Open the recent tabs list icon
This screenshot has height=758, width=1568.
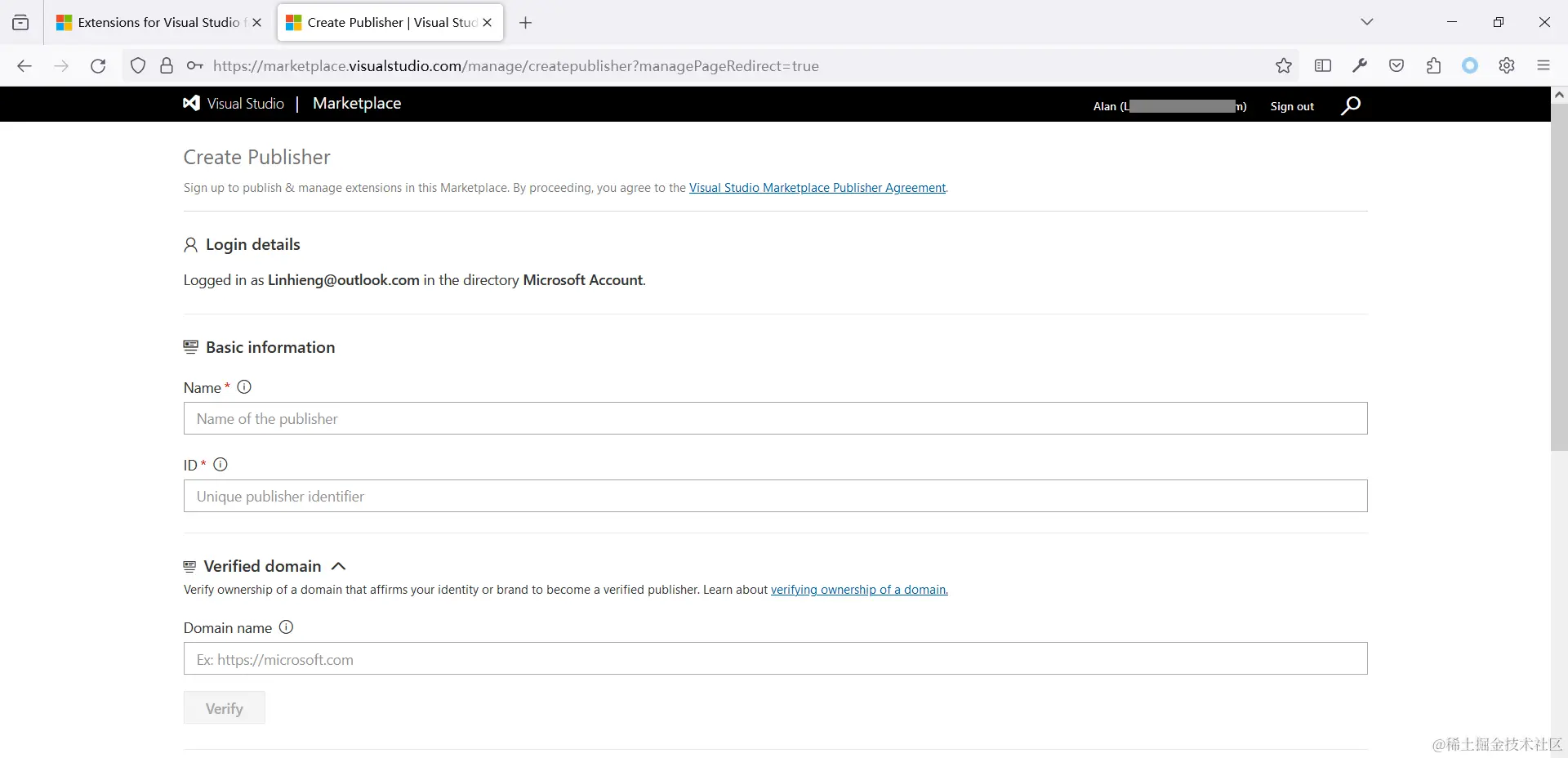[20, 23]
